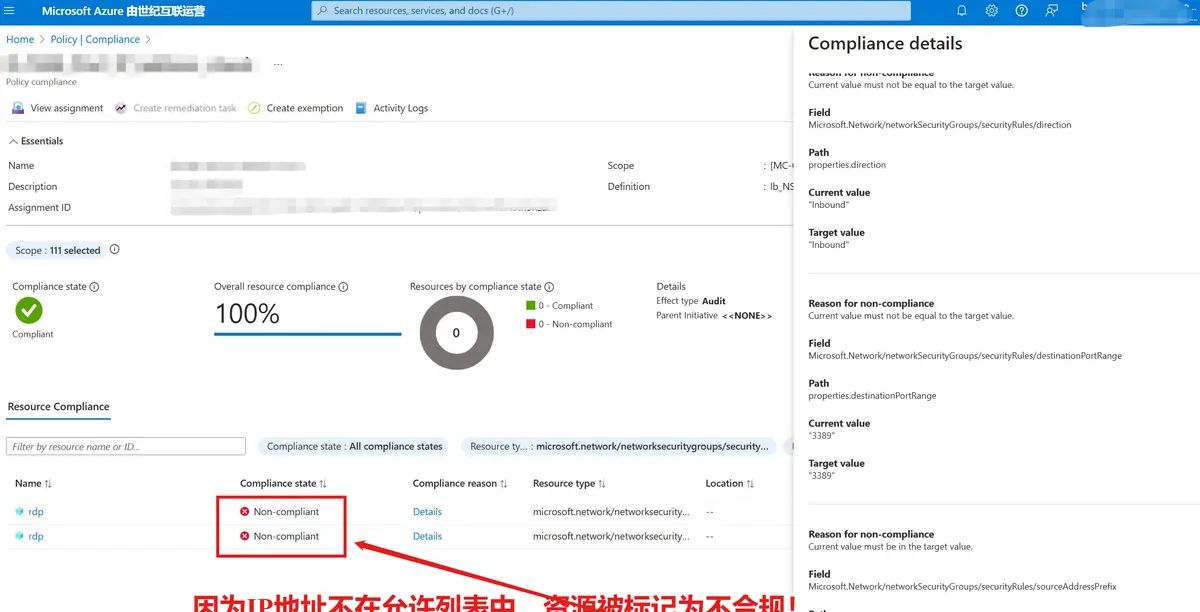
Task: Open the settings gear icon
Action: click(x=992, y=11)
